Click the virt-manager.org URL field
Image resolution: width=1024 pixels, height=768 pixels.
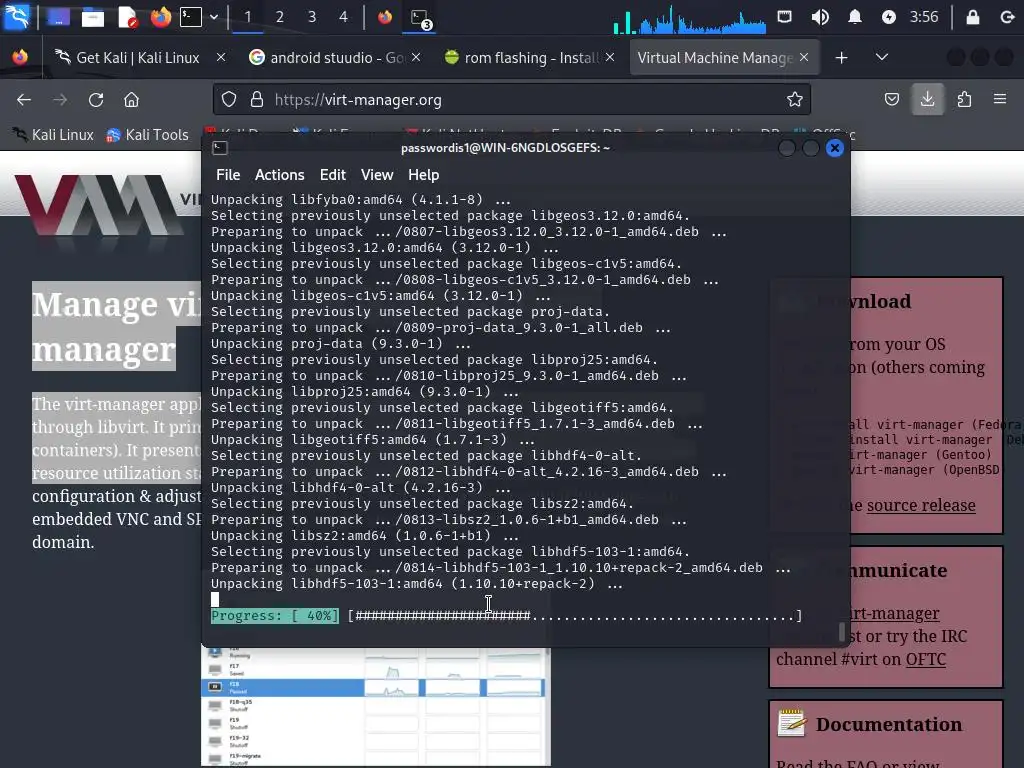click(x=511, y=99)
